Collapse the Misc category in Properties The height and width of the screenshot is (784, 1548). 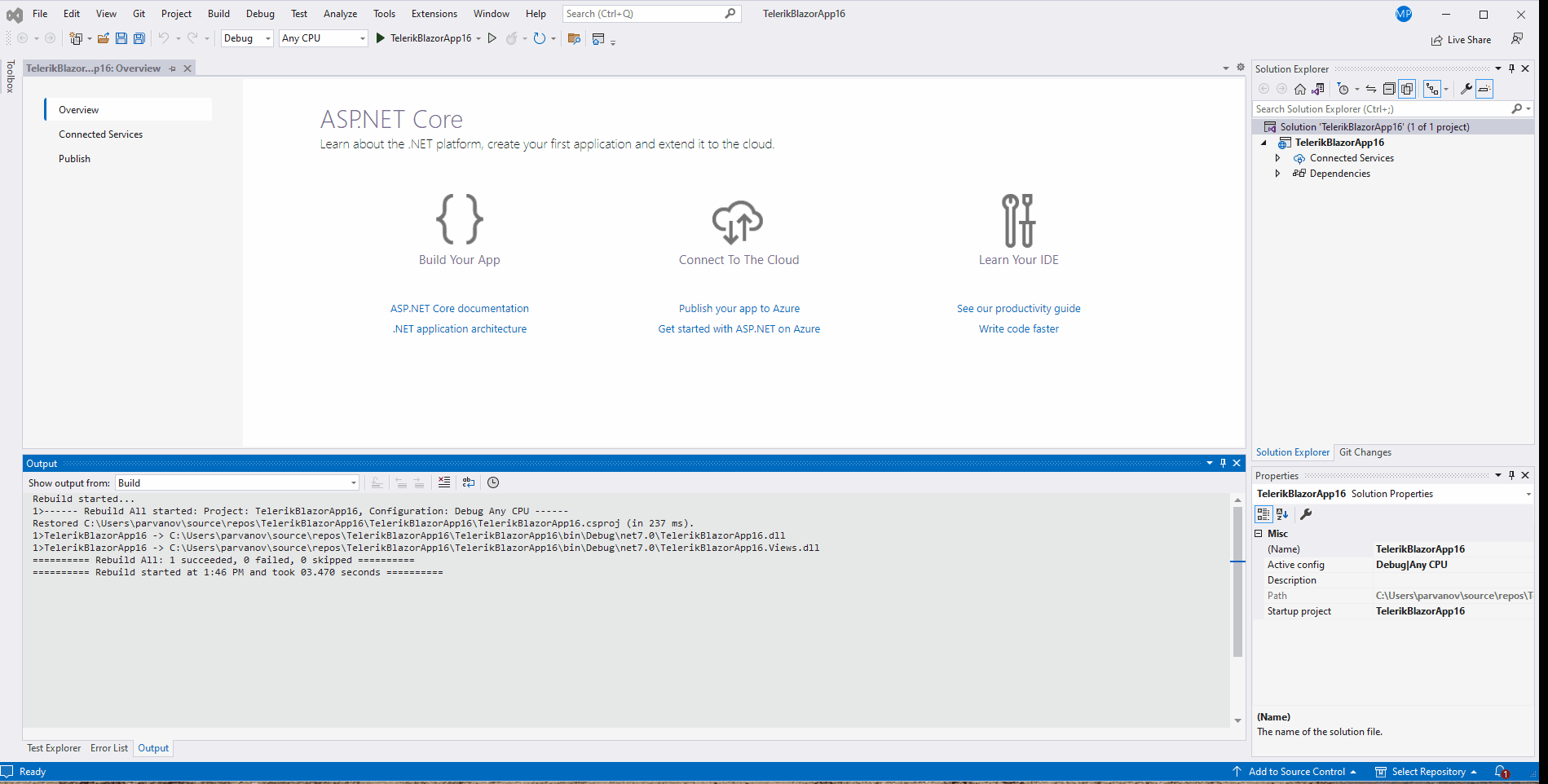(1259, 534)
